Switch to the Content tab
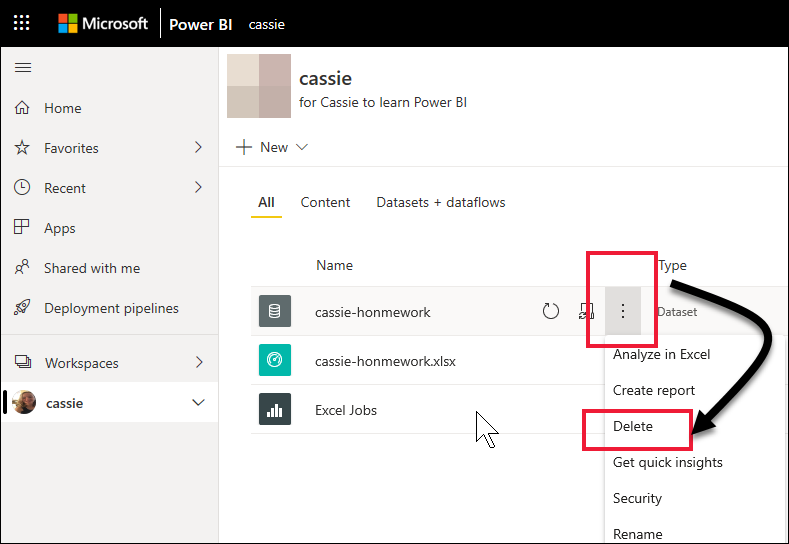 coord(325,202)
